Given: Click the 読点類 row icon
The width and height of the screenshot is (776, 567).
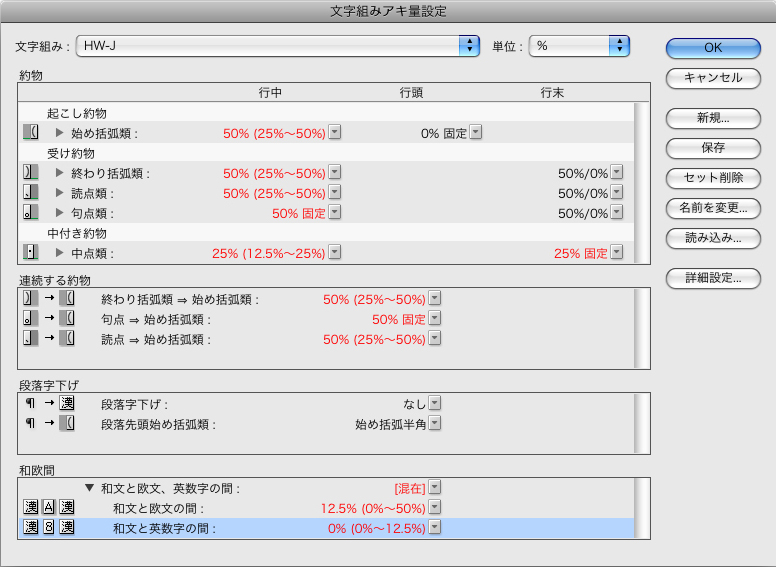Looking at the screenshot, I should pyautogui.click(x=31, y=192).
